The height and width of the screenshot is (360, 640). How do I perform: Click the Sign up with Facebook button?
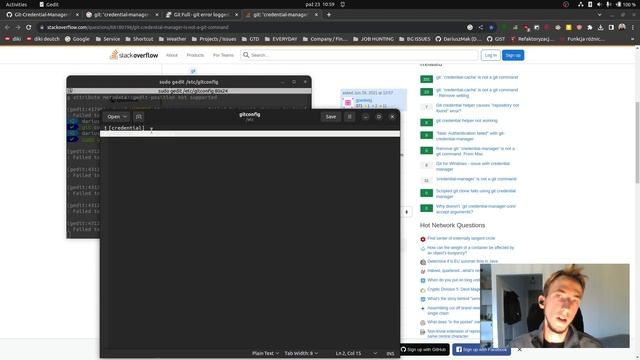[481, 349]
